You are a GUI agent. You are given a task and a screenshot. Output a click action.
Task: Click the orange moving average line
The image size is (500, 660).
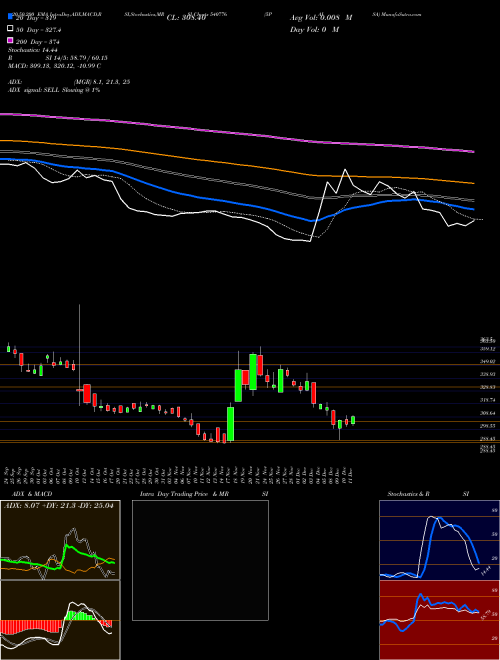[236, 163]
